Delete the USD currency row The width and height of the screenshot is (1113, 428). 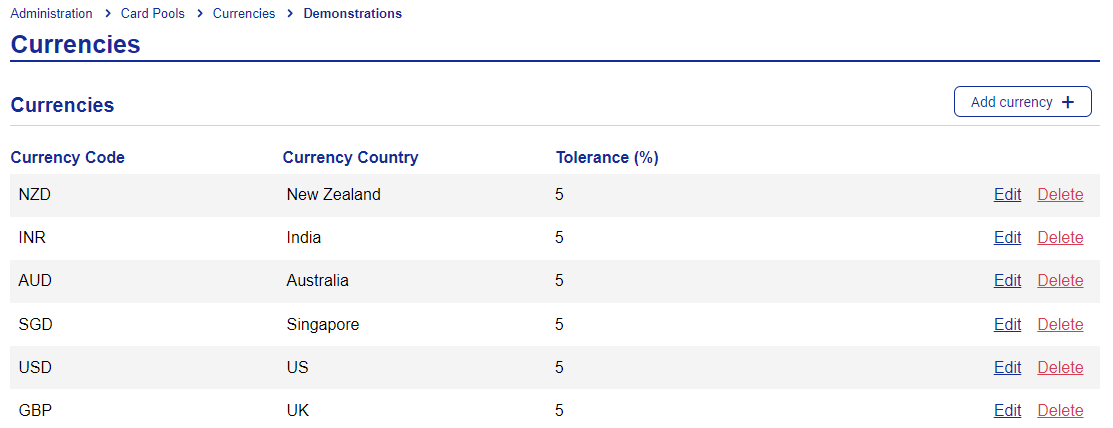click(x=1060, y=368)
